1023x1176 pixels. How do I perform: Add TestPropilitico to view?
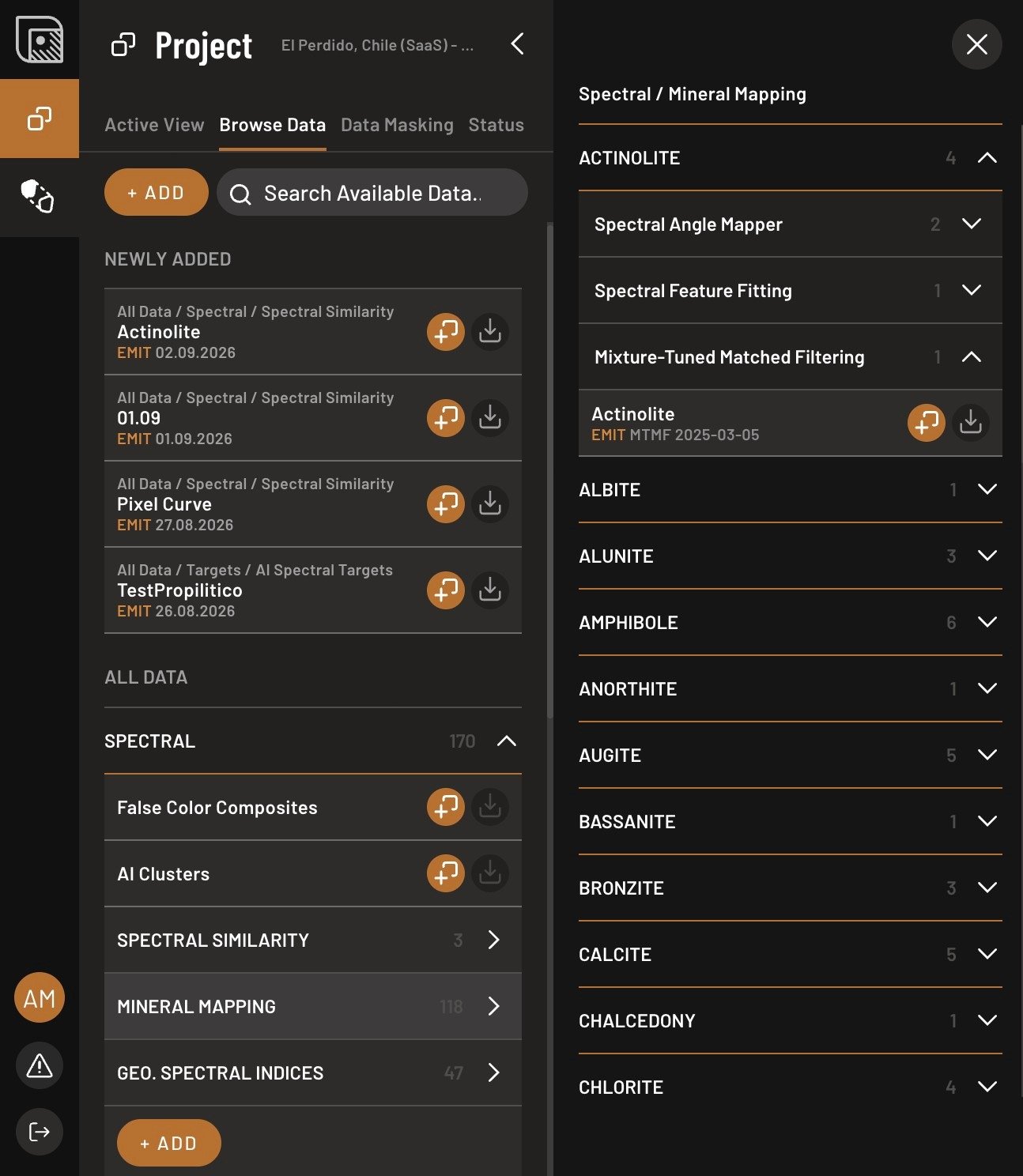click(x=446, y=590)
